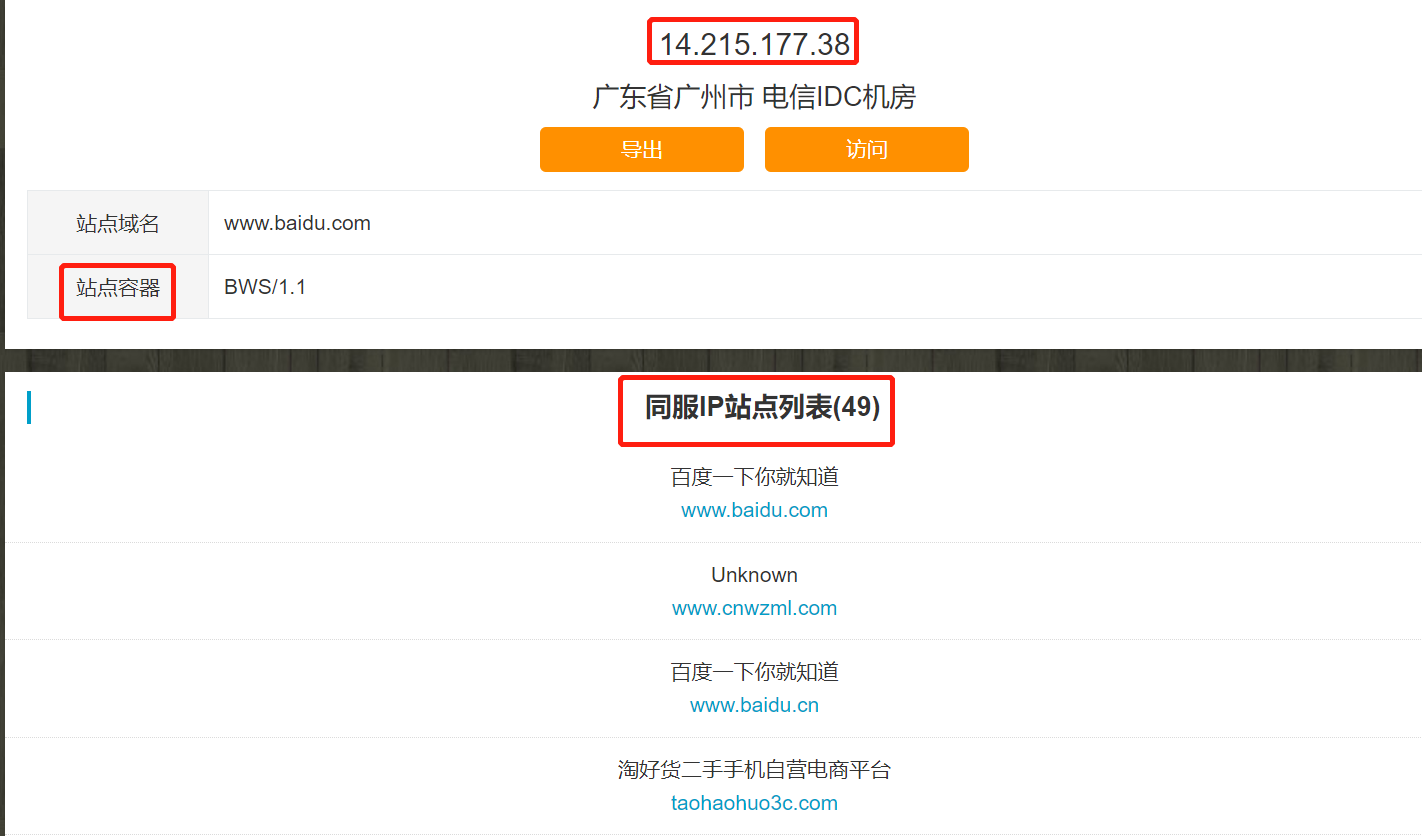Click the orange 导出 export button
The image size is (1422, 836).
[641, 149]
